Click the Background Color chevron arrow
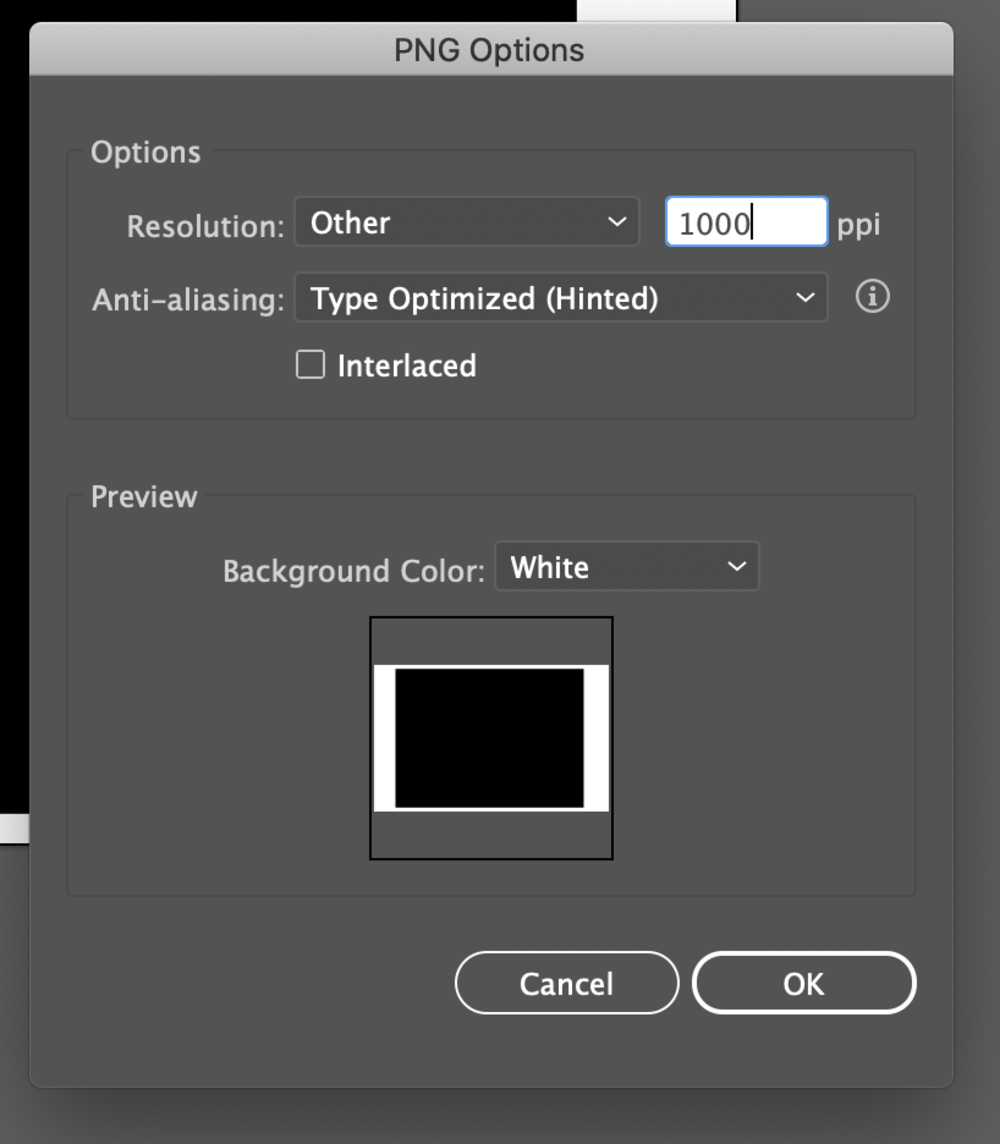This screenshot has width=1000, height=1144. pos(737,566)
